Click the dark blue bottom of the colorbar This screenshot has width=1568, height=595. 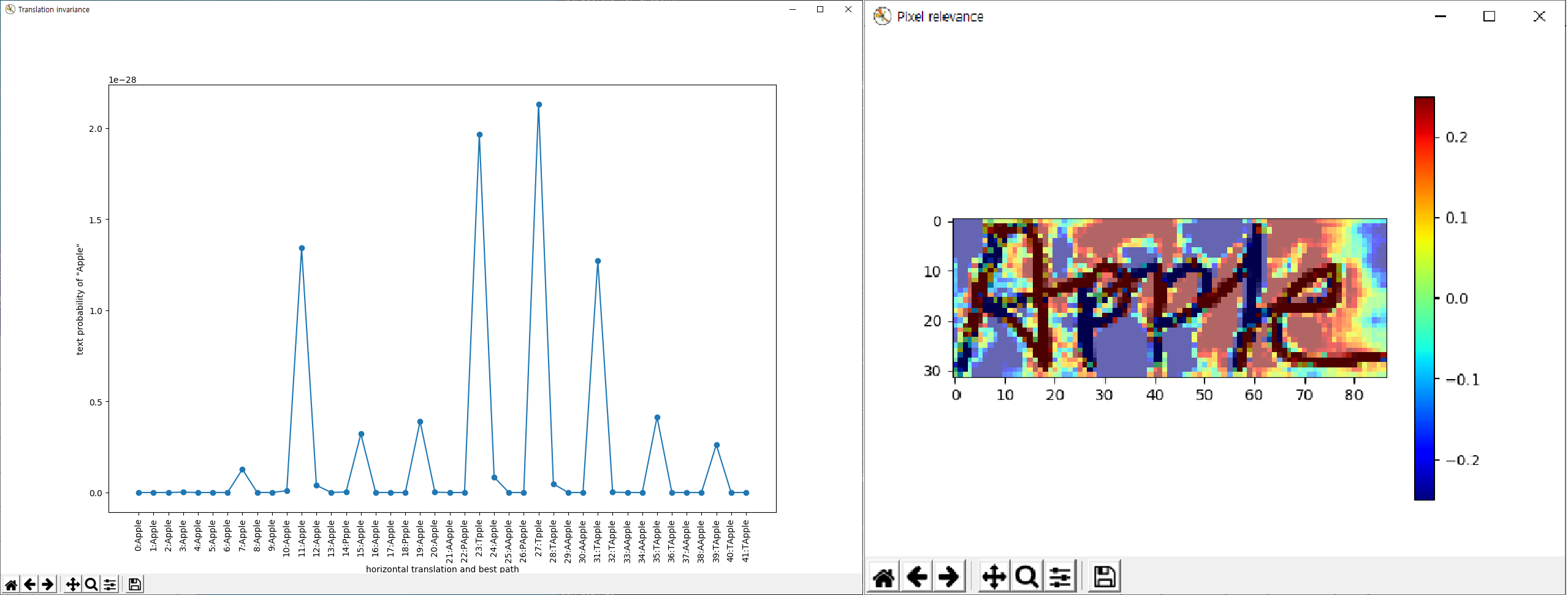[1425, 494]
